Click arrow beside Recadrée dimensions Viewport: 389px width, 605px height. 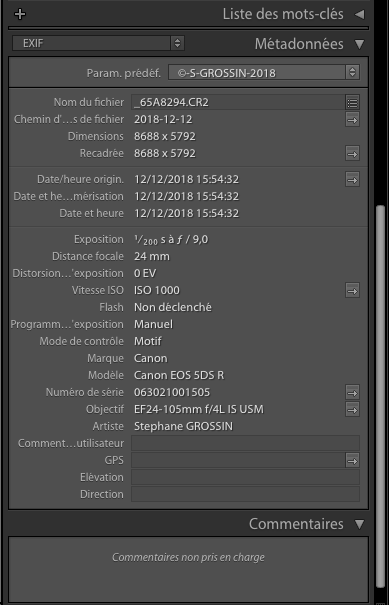coord(352,154)
